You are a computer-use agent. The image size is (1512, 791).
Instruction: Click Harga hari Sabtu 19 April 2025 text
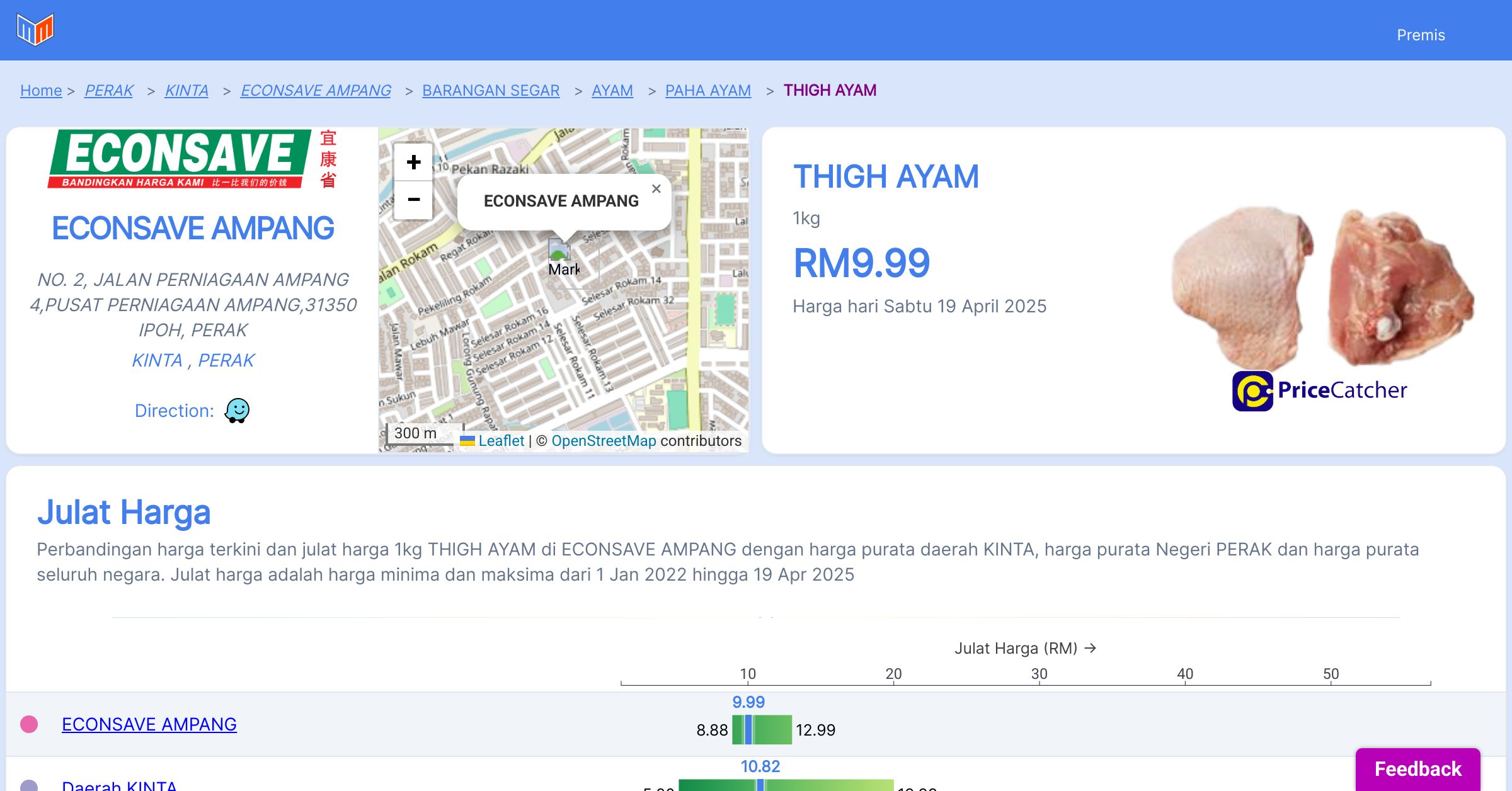click(x=920, y=307)
